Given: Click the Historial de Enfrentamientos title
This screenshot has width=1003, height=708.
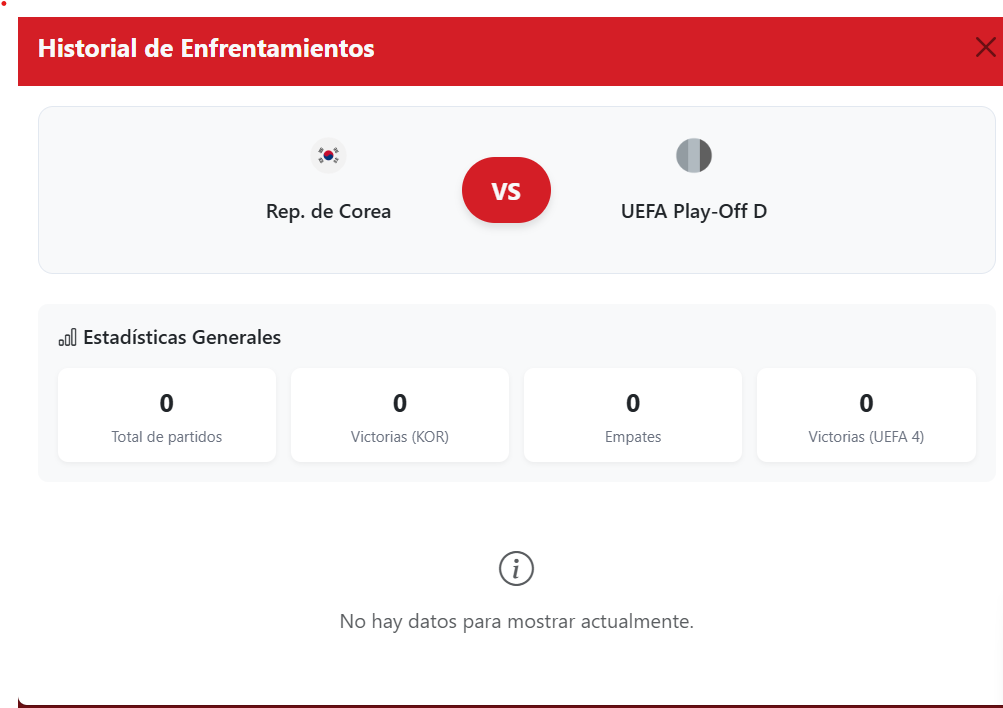Looking at the screenshot, I should point(206,48).
